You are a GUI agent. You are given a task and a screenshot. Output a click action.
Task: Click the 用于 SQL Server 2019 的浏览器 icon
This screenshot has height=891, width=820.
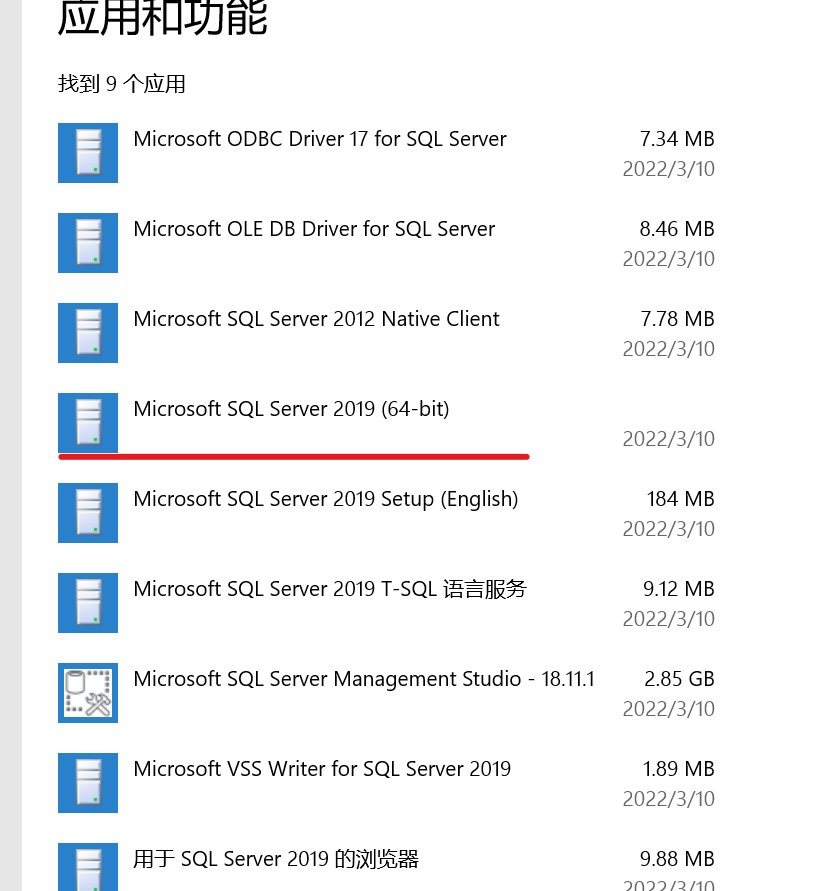coord(88,867)
